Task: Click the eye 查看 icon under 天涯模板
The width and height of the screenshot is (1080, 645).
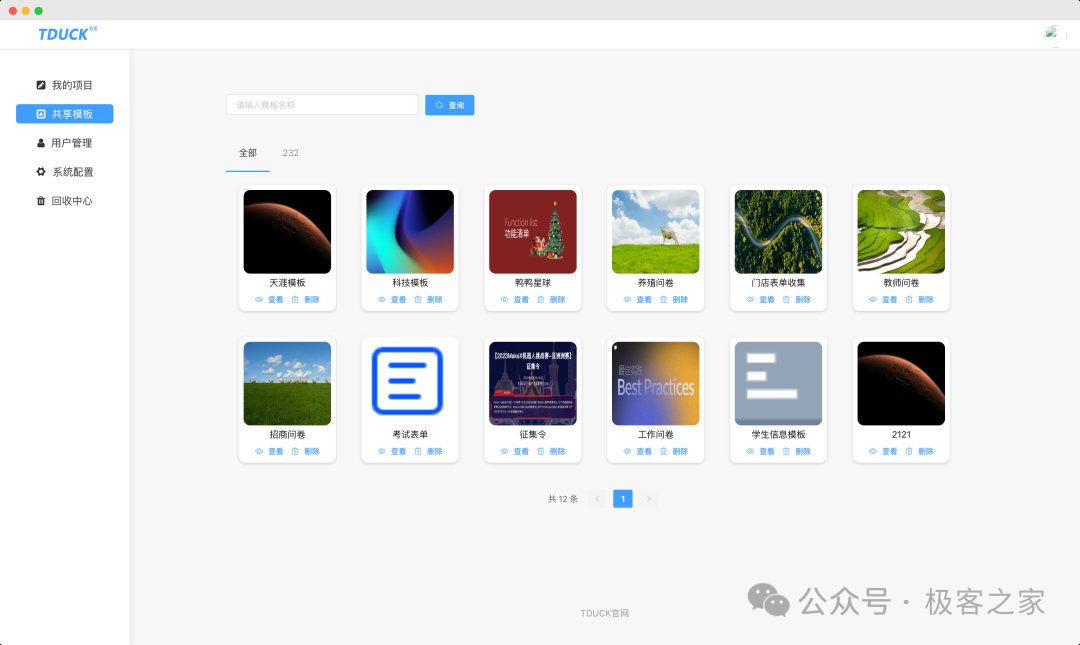Action: 259,300
